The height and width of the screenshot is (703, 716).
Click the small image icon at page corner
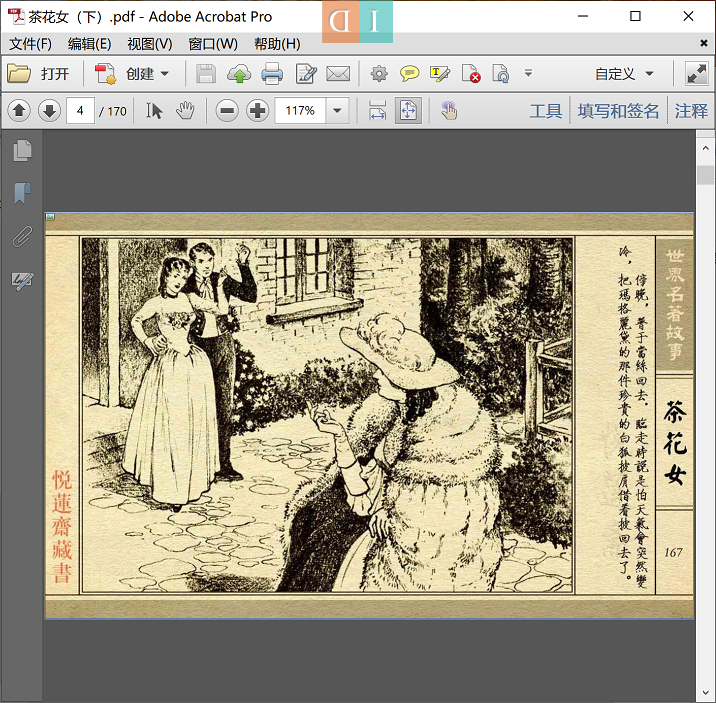click(x=51, y=217)
